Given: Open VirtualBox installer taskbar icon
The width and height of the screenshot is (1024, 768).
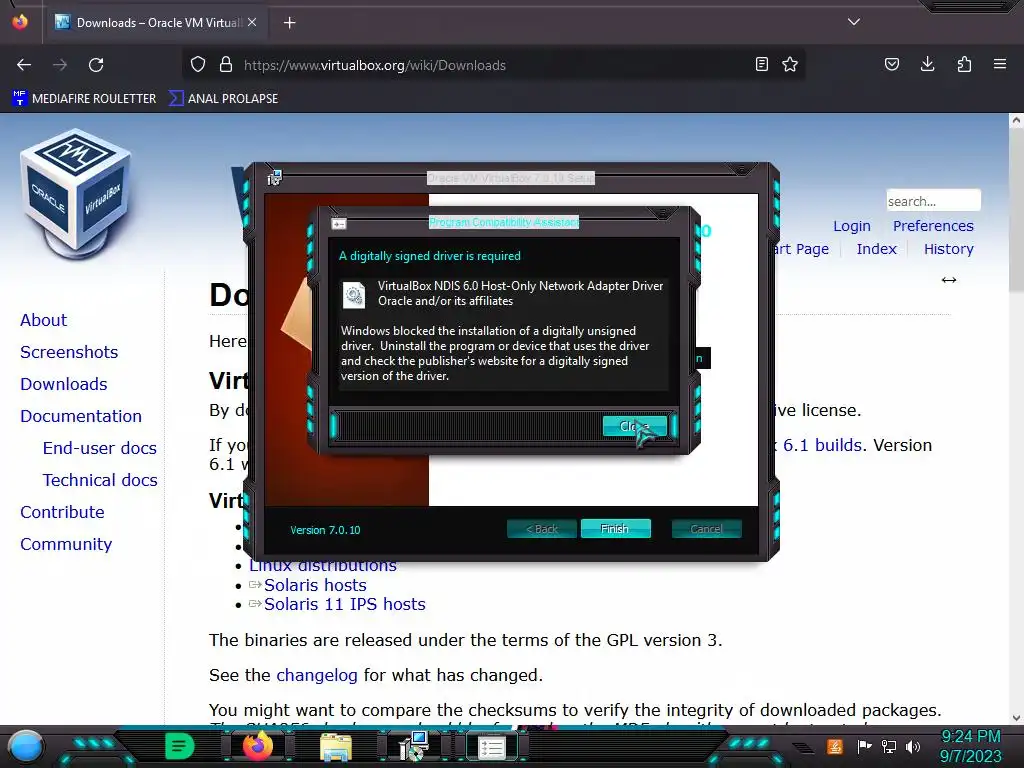Looking at the screenshot, I should [x=414, y=747].
